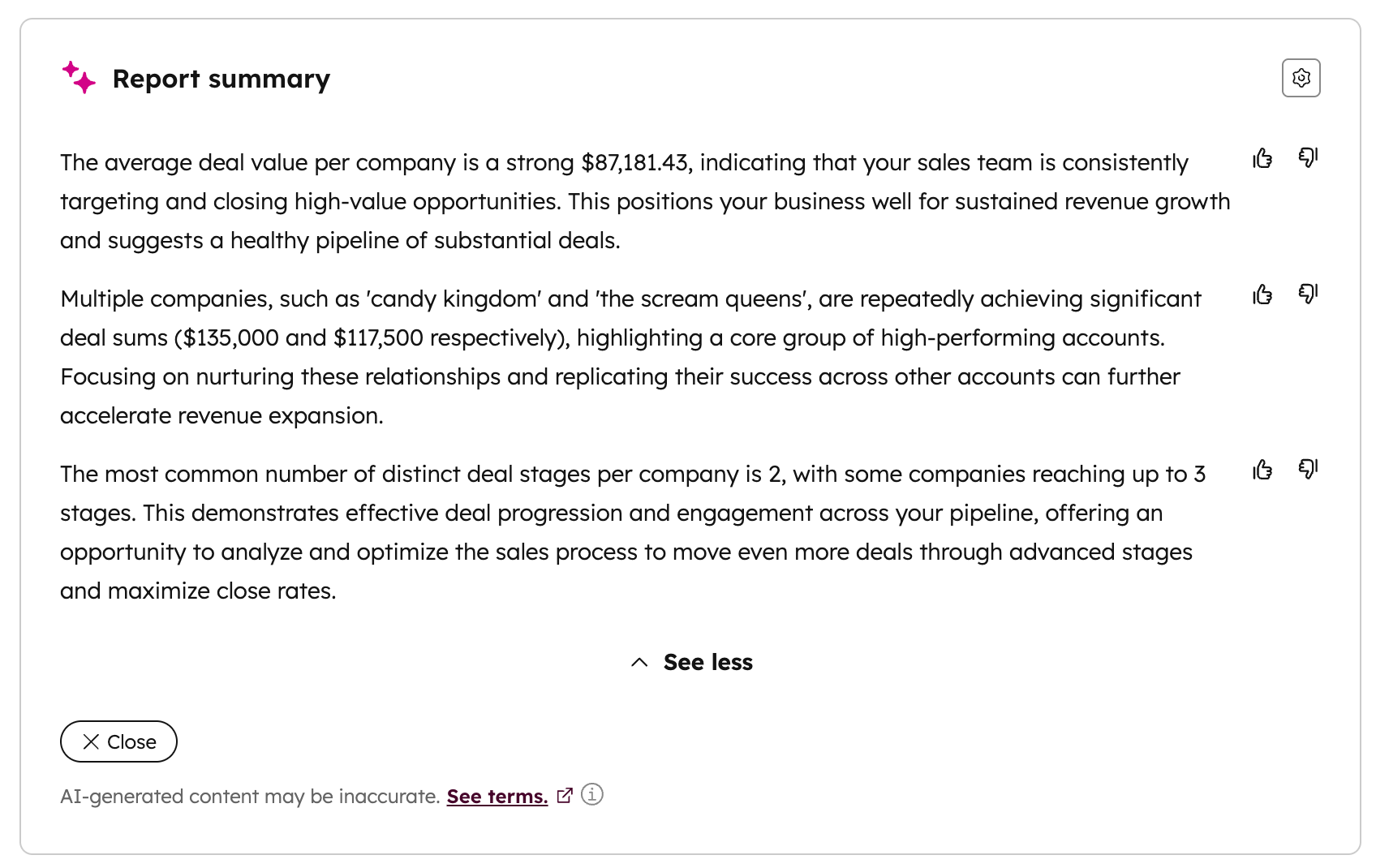Thumbs down the distinct deal stages insight
1376x868 pixels.
1308,470
